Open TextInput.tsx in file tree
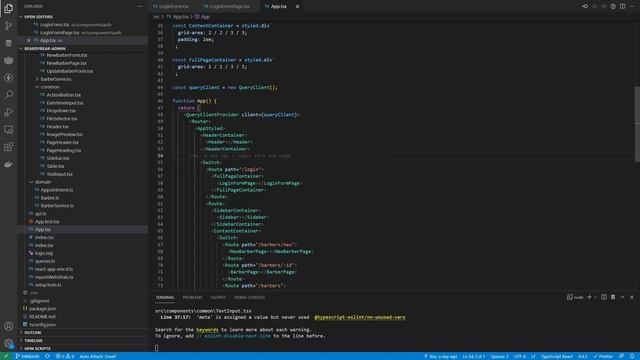640x360 pixels. (x=60, y=174)
